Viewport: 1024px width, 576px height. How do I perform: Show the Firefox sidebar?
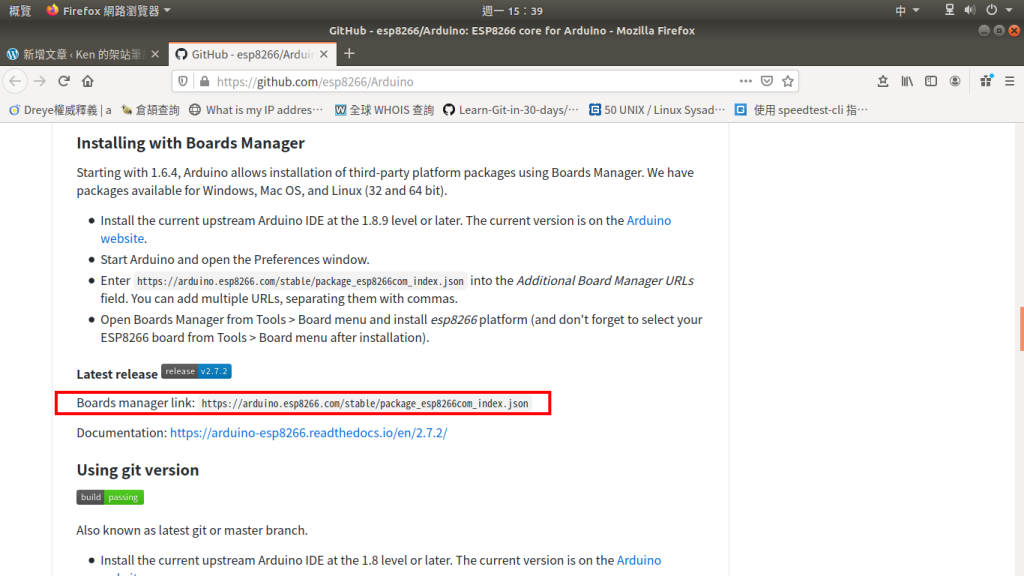pos(931,81)
